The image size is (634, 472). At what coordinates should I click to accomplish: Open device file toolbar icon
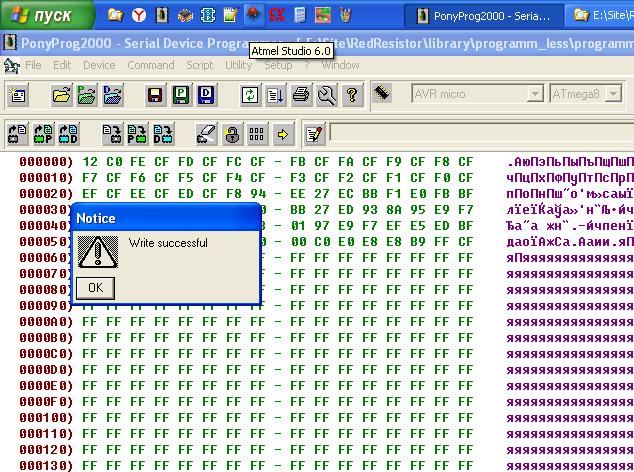[61, 96]
